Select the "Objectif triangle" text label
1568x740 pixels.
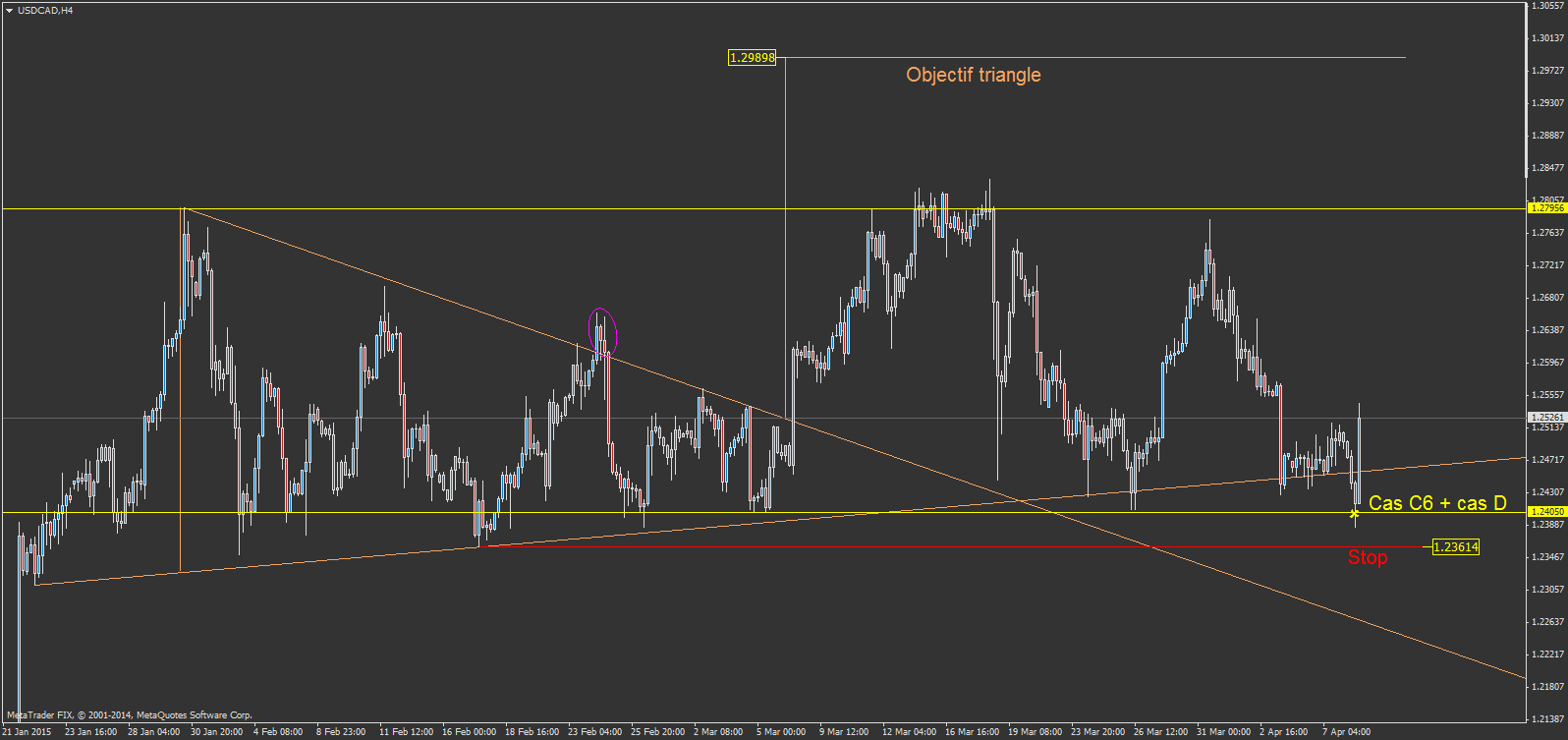point(973,75)
